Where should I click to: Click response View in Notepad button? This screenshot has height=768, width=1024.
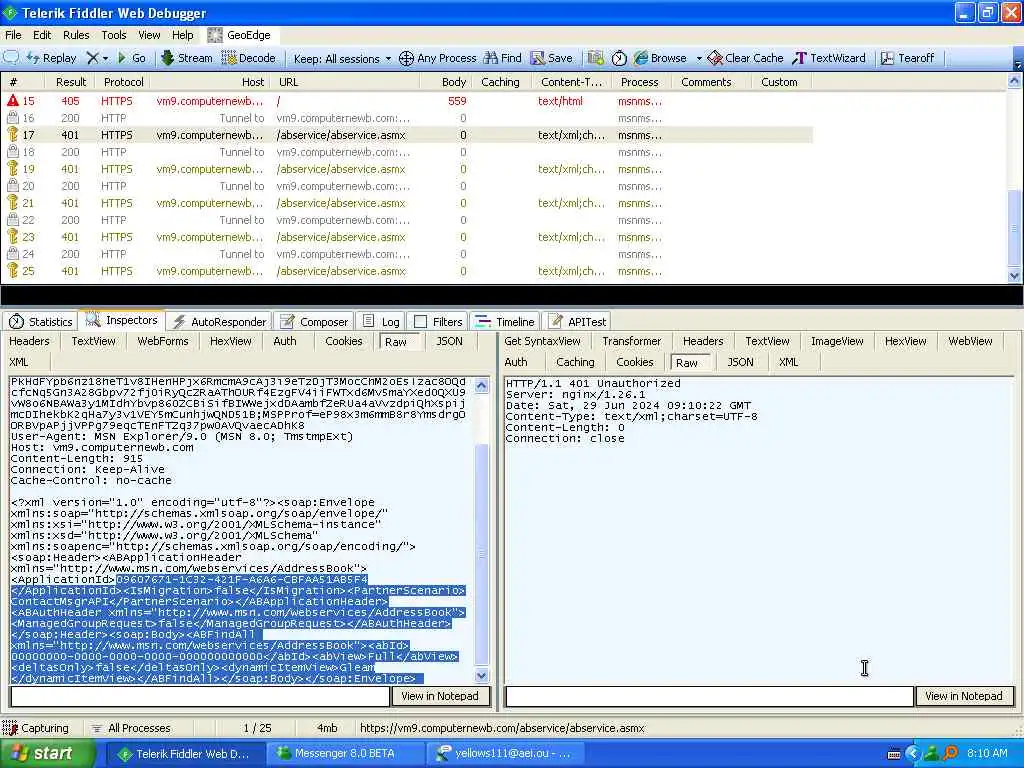964,696
